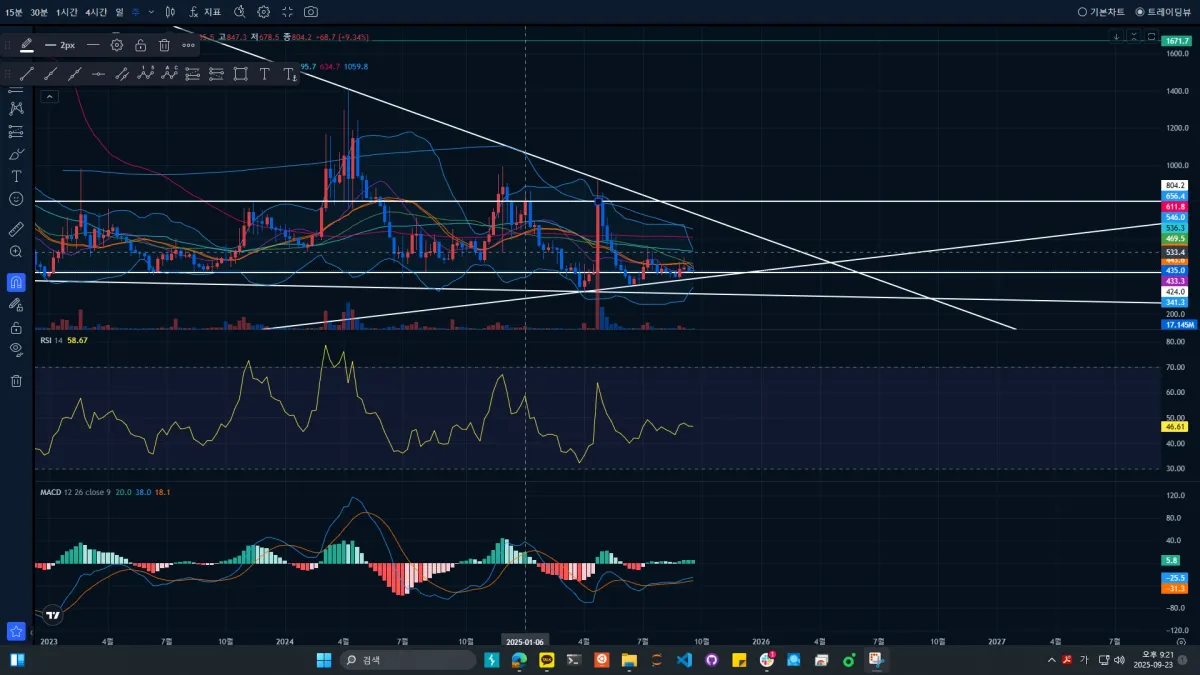Screen dimensions: 1200x675
Task: Toggle lock on the selected drawing
Action: [141, 45]
